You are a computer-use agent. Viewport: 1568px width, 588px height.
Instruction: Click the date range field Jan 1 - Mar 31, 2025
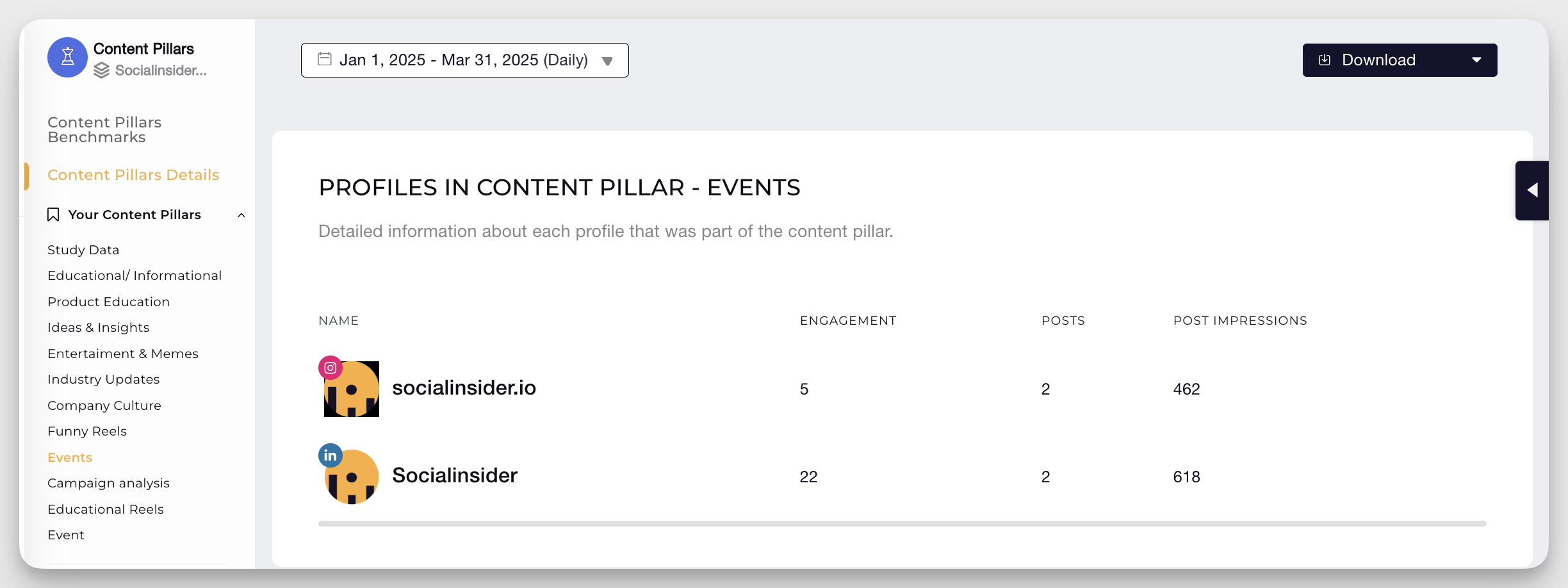point(465,60)
